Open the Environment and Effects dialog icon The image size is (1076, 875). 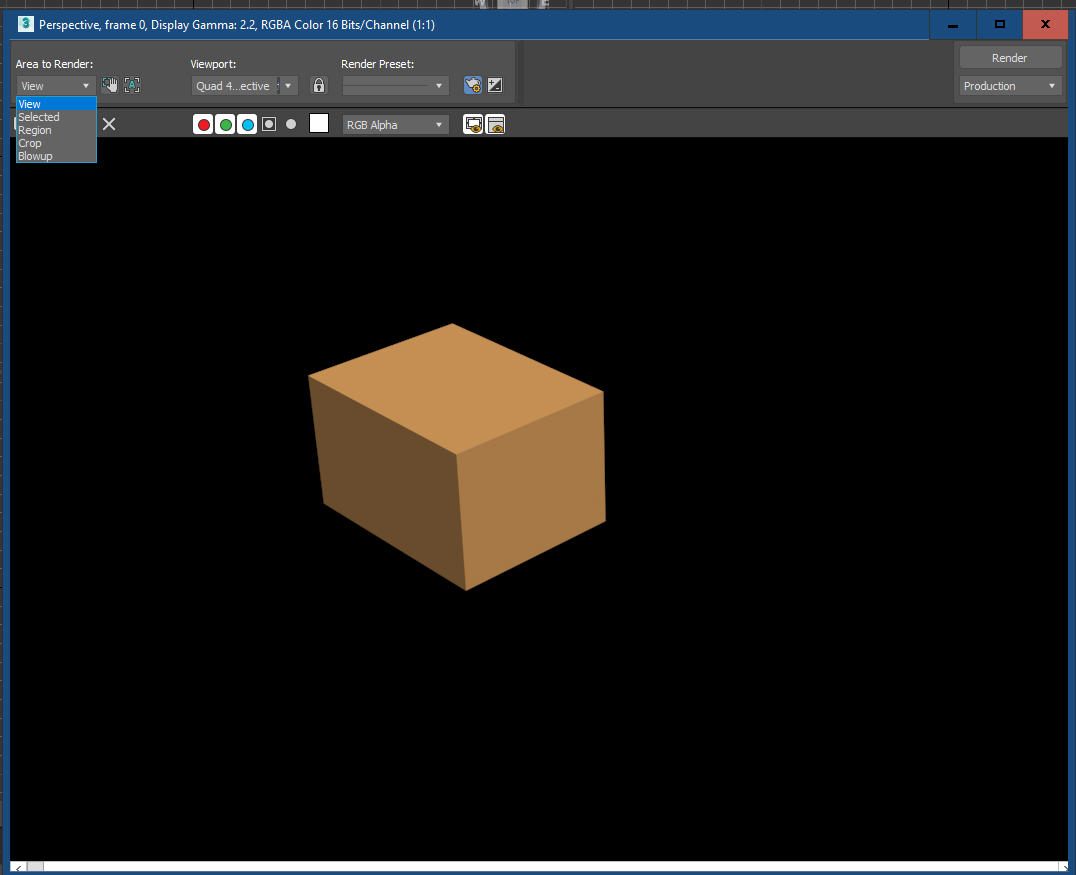tap(494, 85)
